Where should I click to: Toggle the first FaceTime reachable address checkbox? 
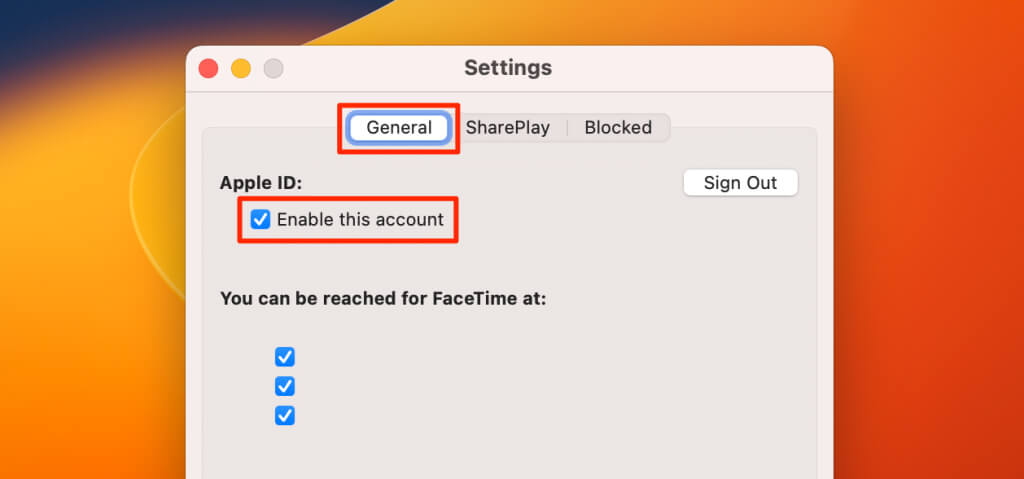click(285, 357)
